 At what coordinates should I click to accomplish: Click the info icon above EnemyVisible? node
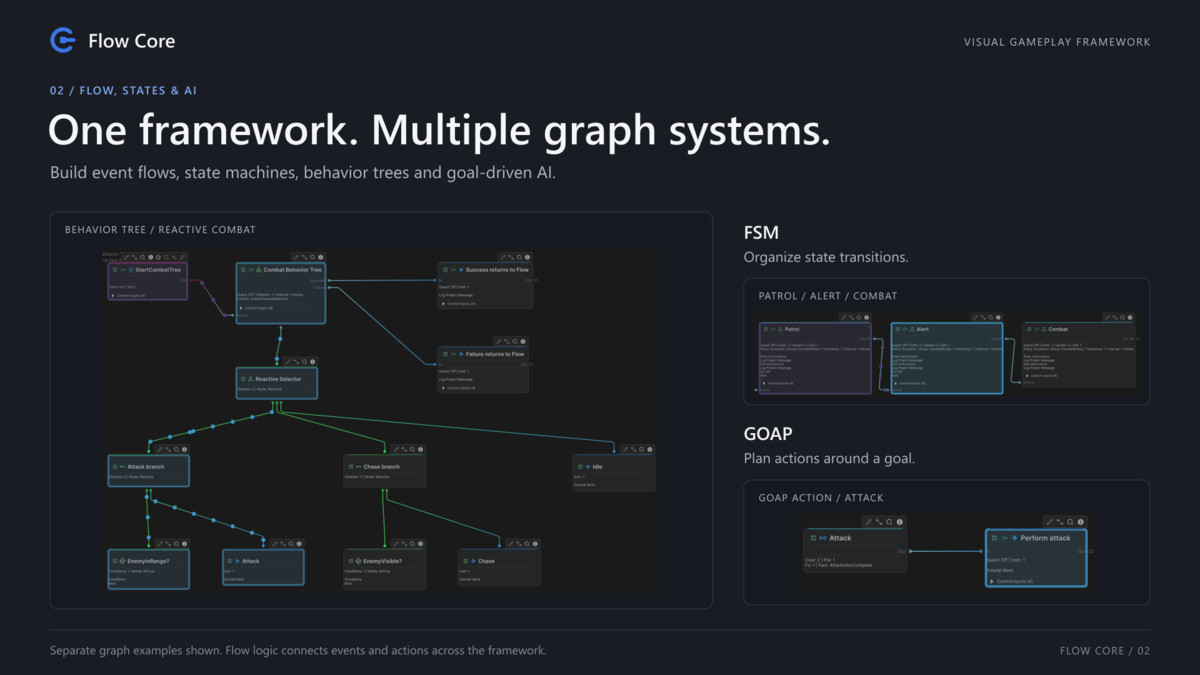pos(421,544)
